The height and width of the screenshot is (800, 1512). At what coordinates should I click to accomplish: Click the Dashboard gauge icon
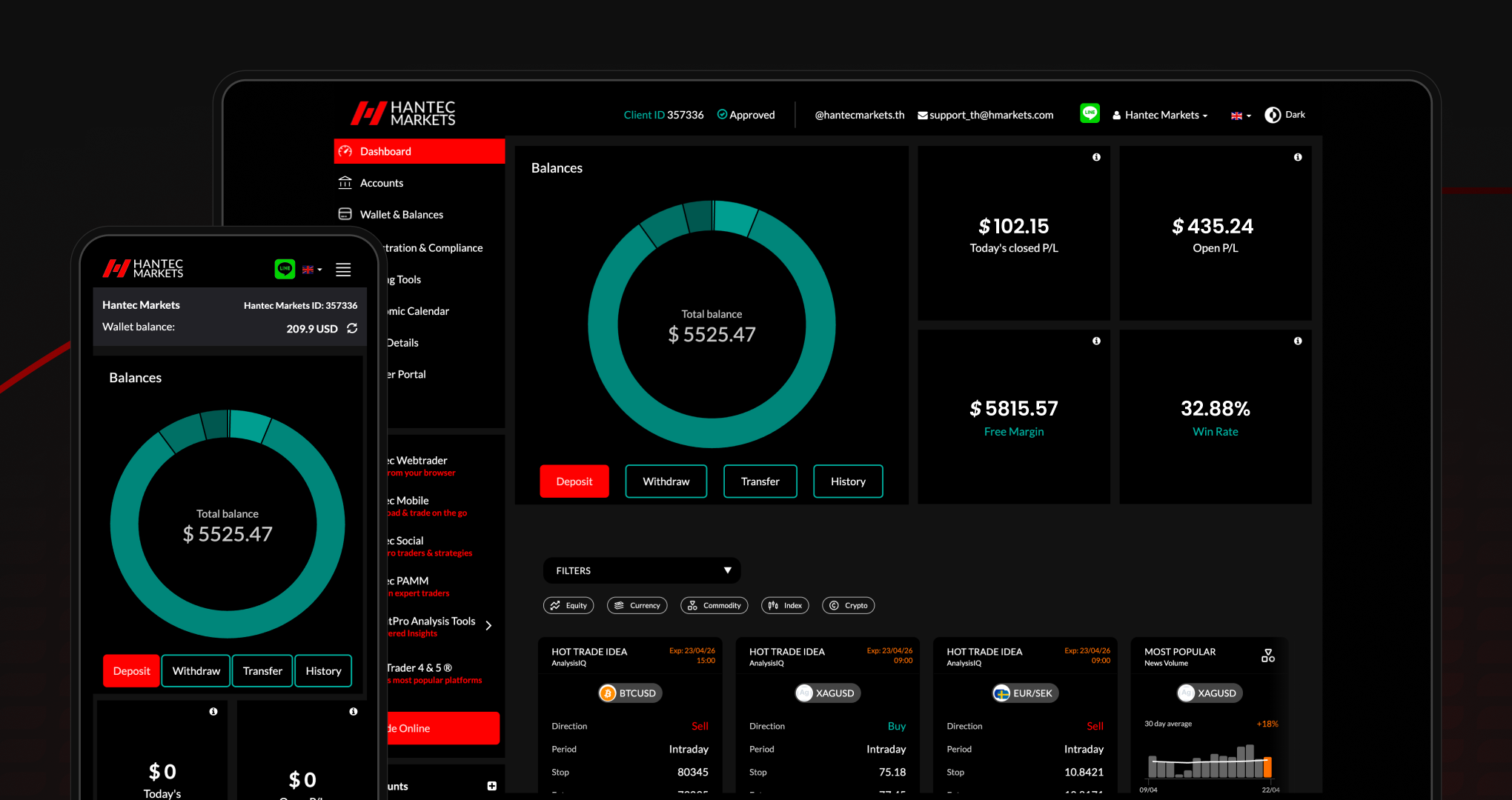345,151
